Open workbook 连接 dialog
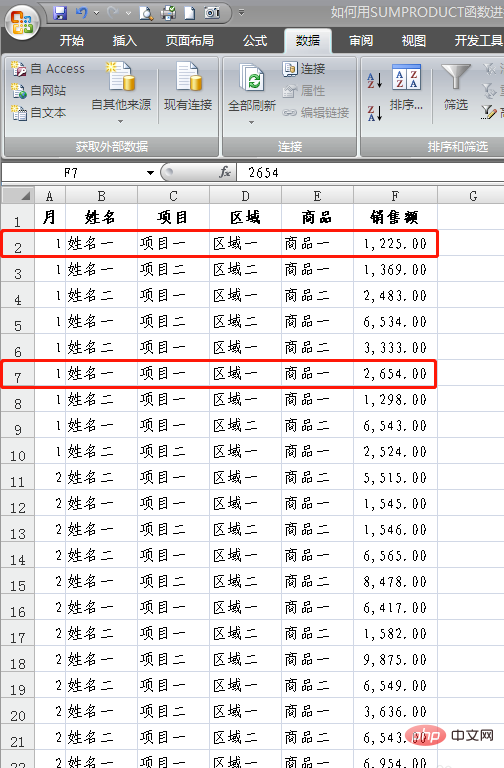The image size is (504, 768). point(304,69)
